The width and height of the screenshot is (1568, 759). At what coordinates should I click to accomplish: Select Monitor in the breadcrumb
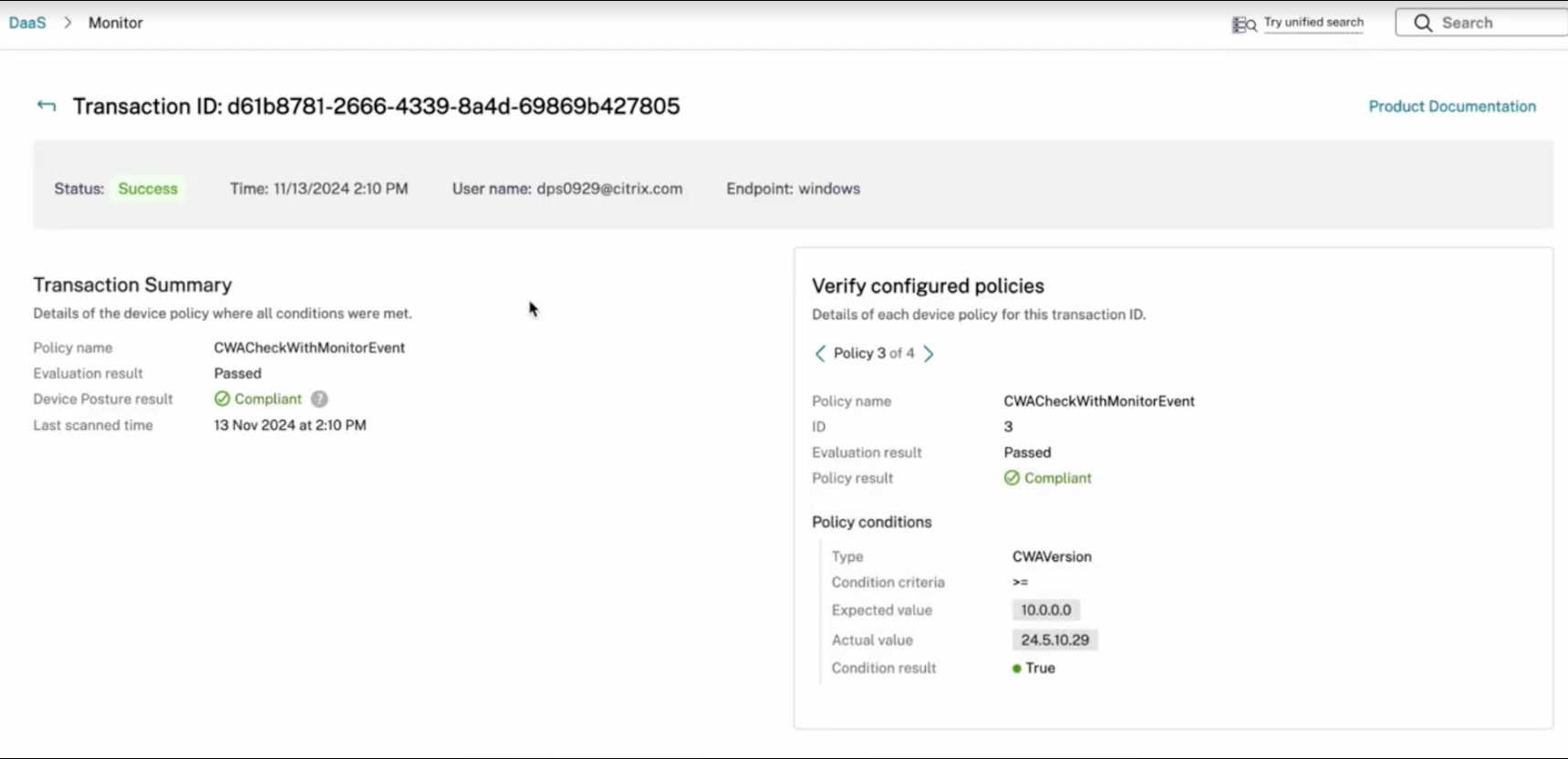coord(116,23)
